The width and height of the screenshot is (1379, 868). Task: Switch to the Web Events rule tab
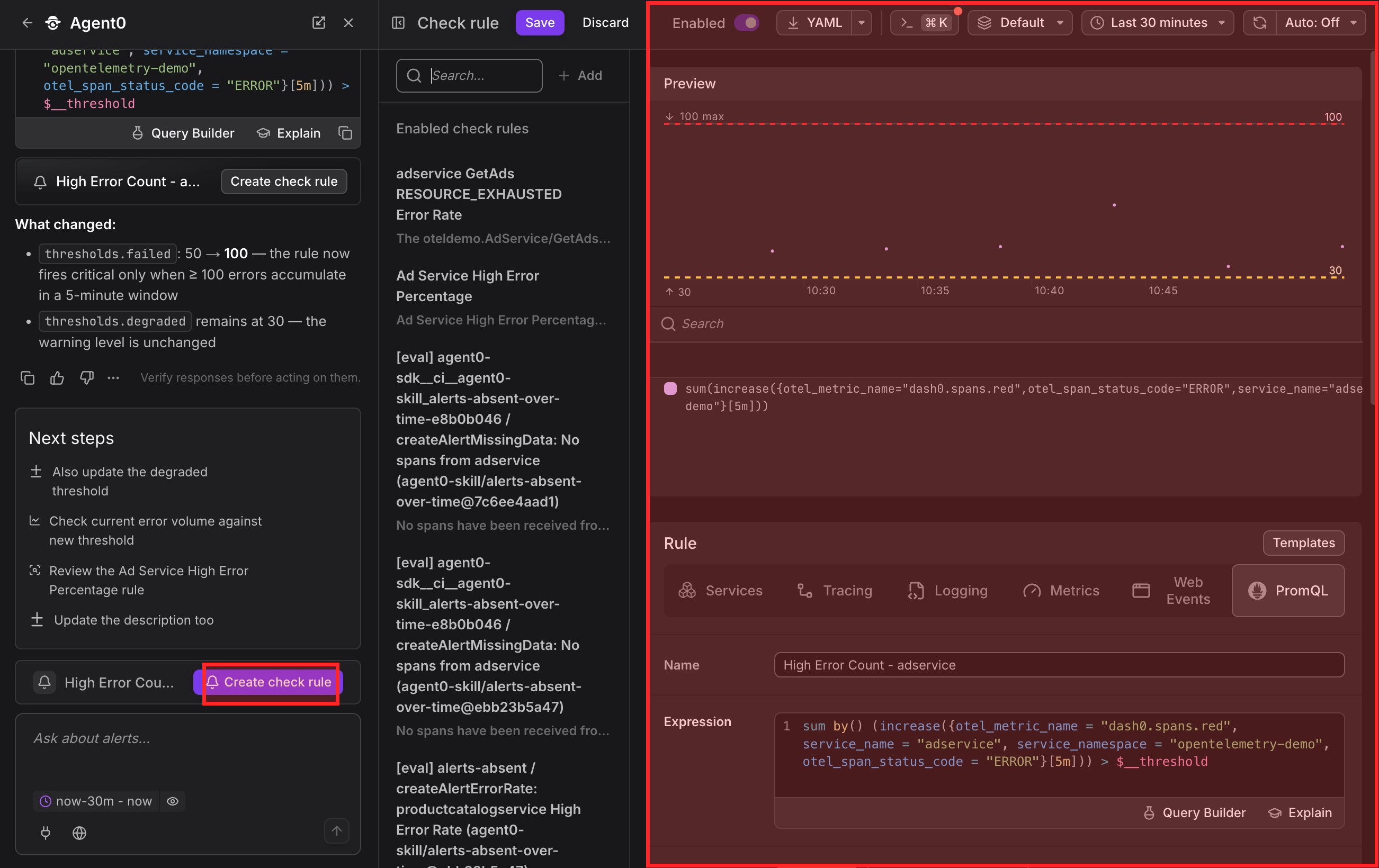[1172, 591]
